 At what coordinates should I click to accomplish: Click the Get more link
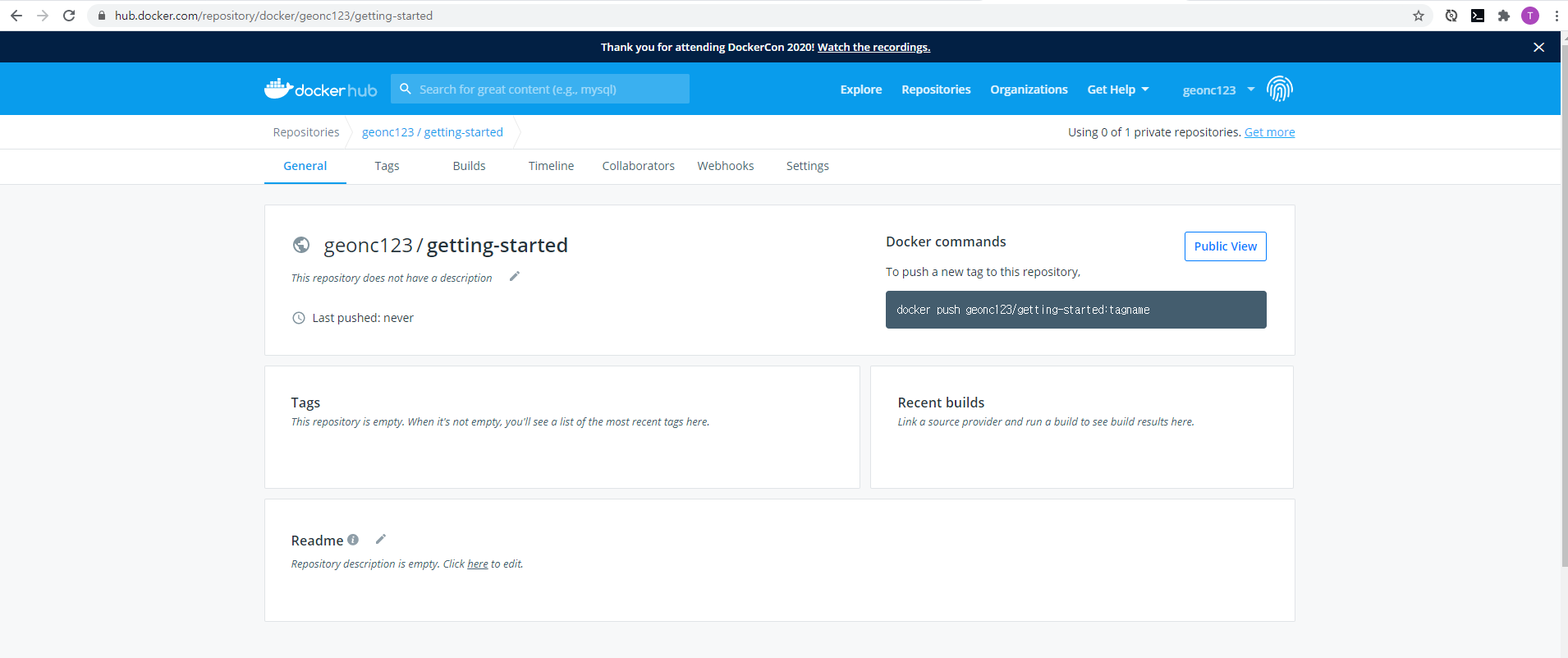(x=1269, y=132)
